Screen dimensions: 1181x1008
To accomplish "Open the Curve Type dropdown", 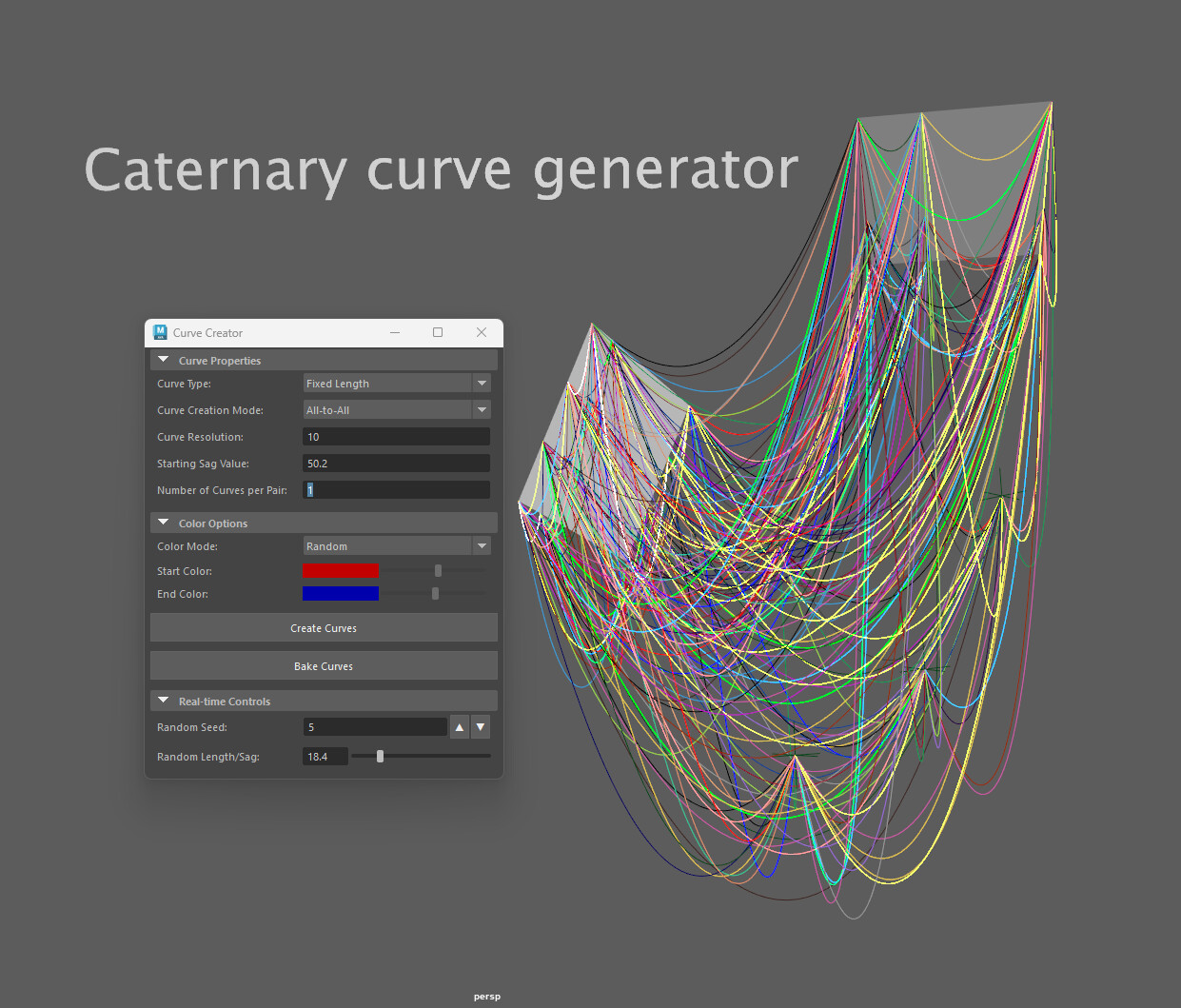I will (482, 383).
